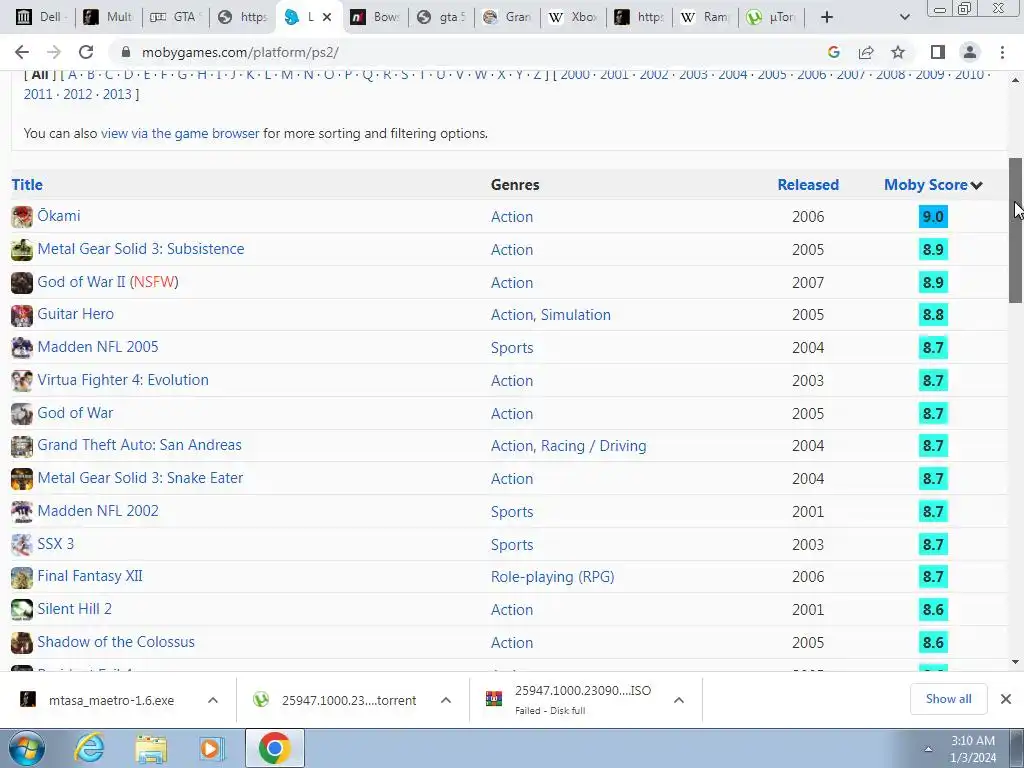Expand options for the failed ISO download
1024x768 pixels.
click(x=679, y=700)
